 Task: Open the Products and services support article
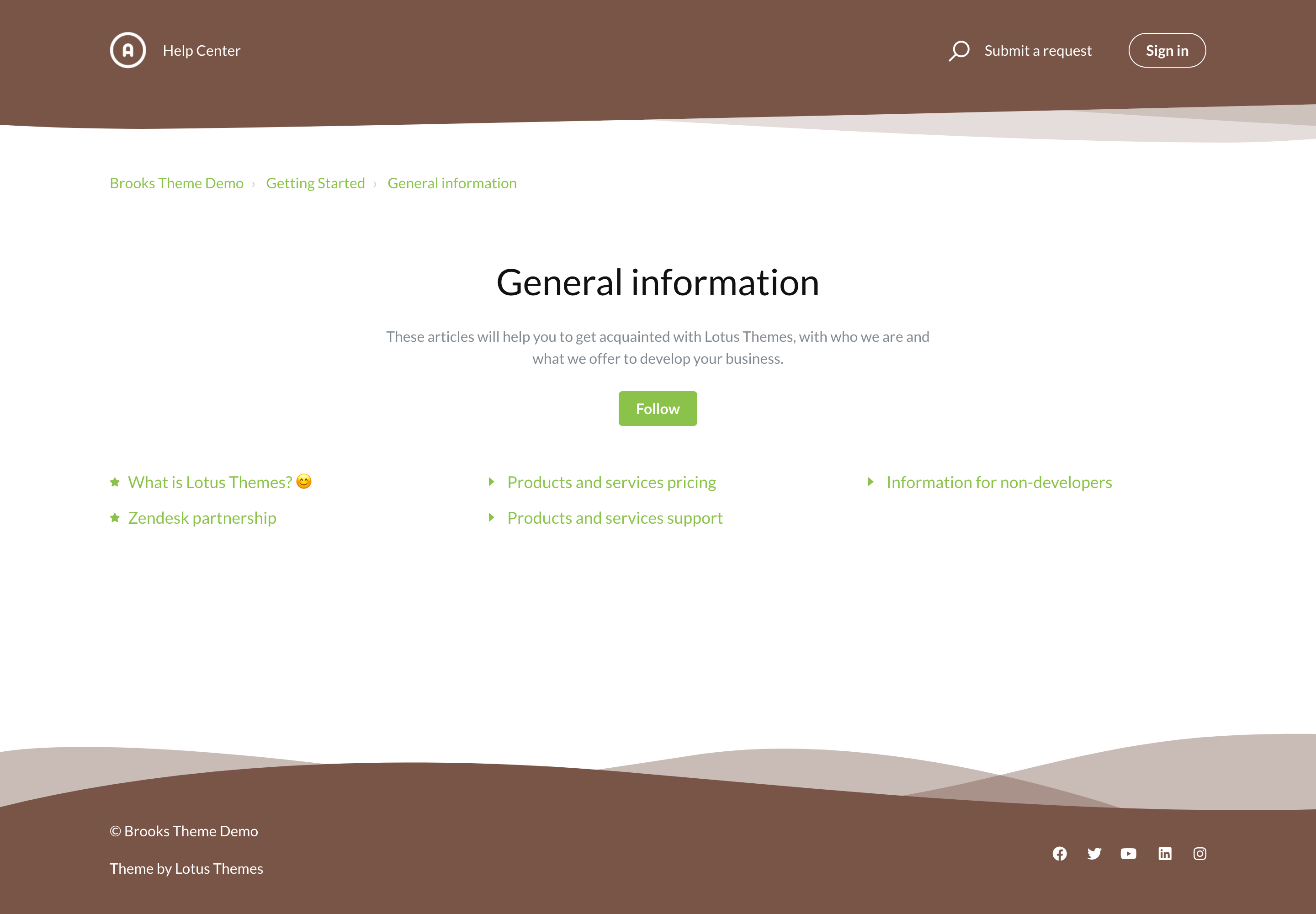pos(615,518)
